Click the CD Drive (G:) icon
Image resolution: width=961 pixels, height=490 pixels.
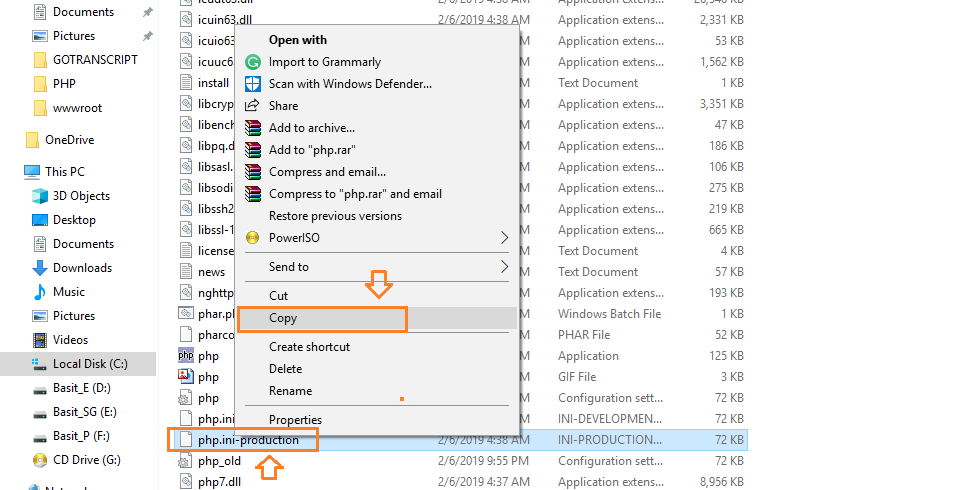click(x=40, y=460)
